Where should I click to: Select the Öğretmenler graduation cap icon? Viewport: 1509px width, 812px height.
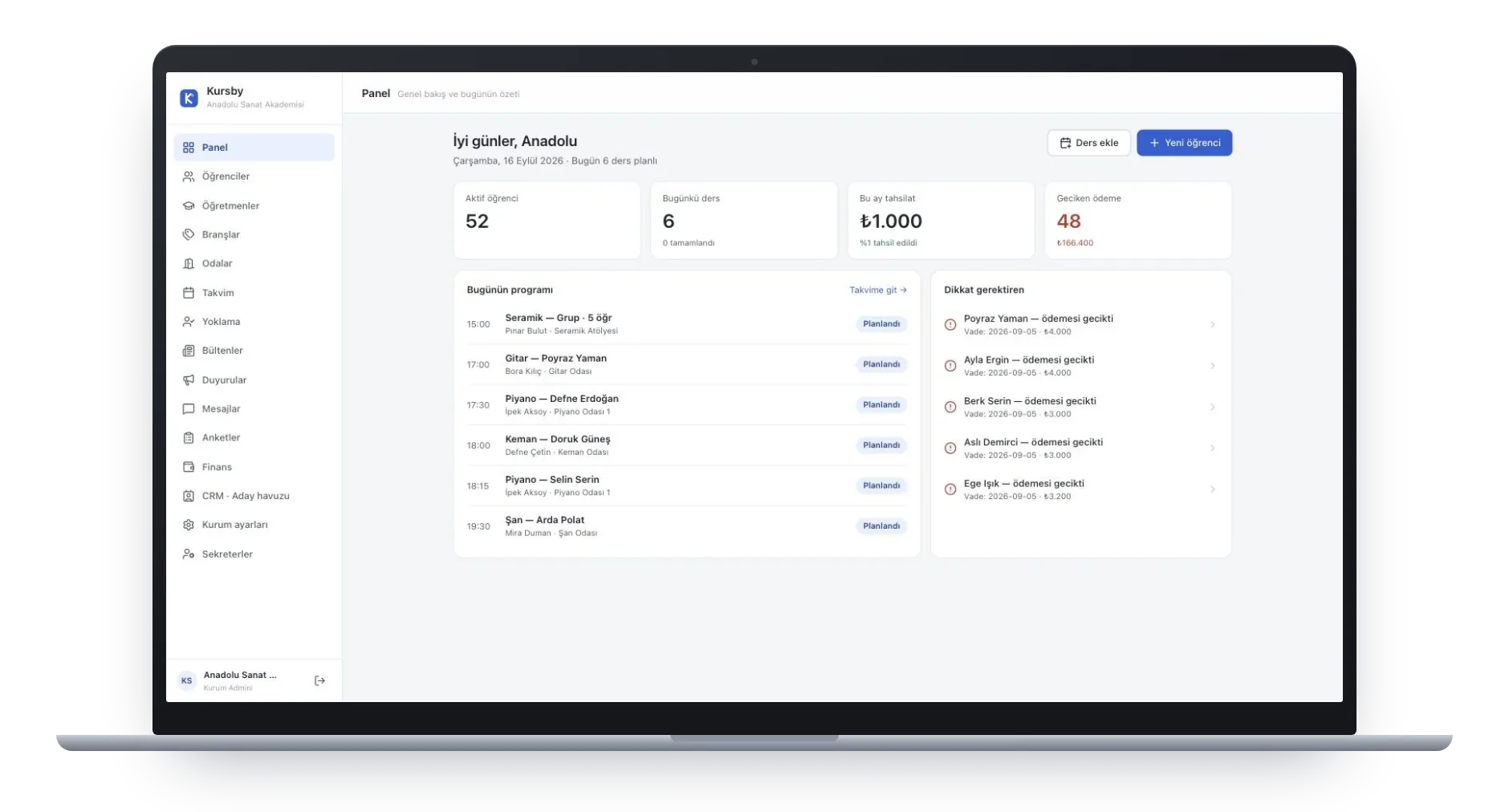click(x=189, y=205)
